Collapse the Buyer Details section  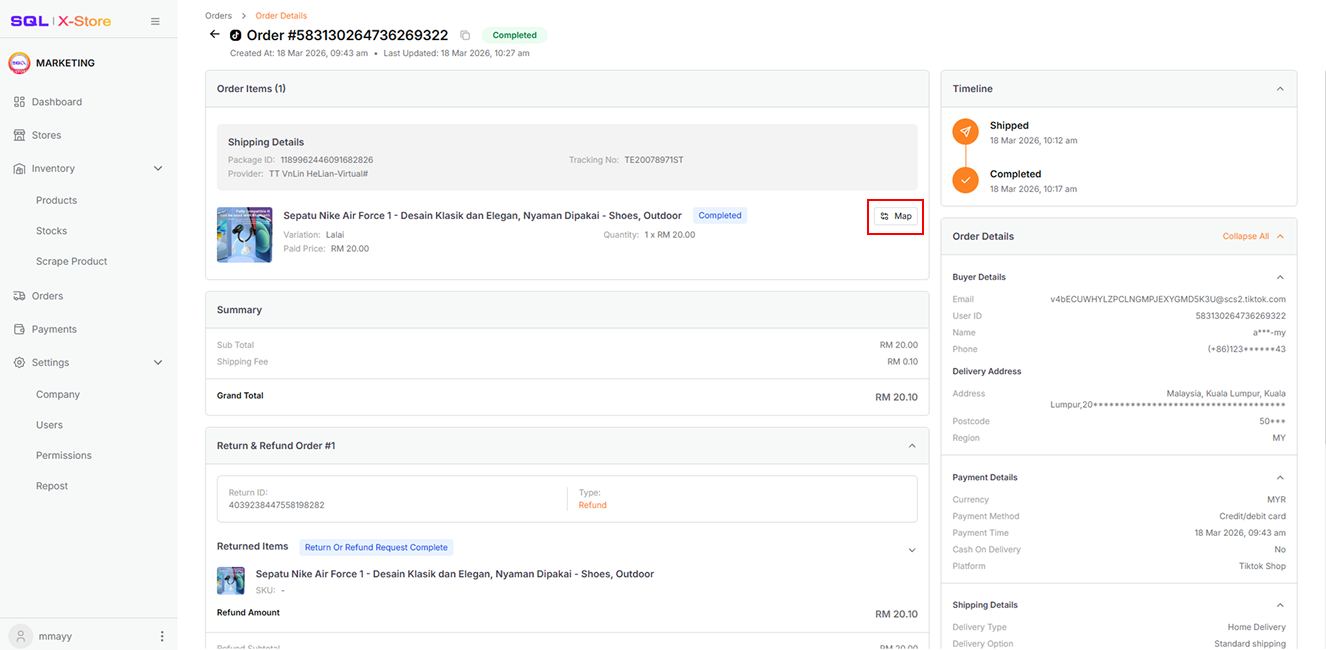pyautogui.click(x=1280, y=277)
